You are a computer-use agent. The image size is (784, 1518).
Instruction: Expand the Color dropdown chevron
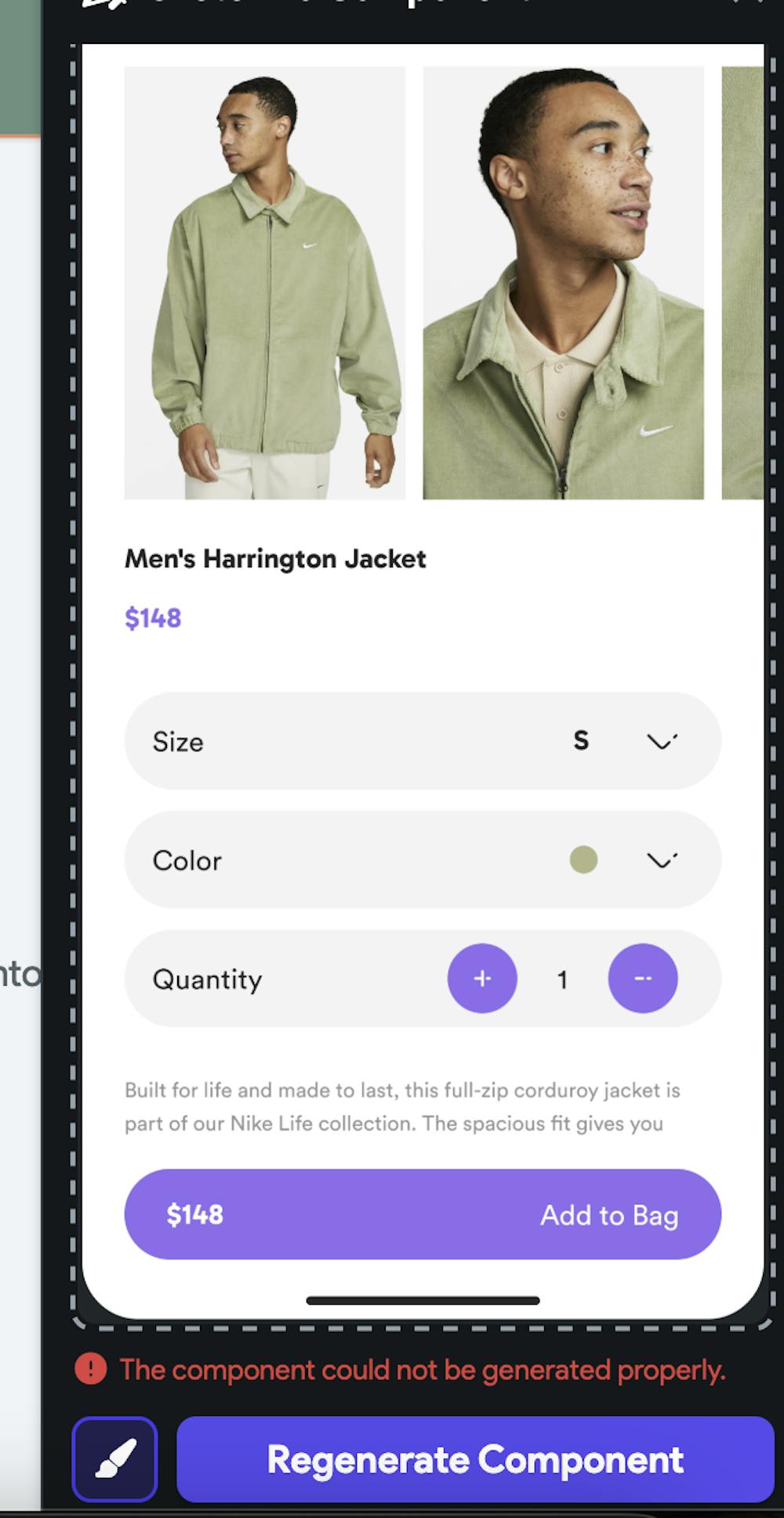click(x=662, y=860)
